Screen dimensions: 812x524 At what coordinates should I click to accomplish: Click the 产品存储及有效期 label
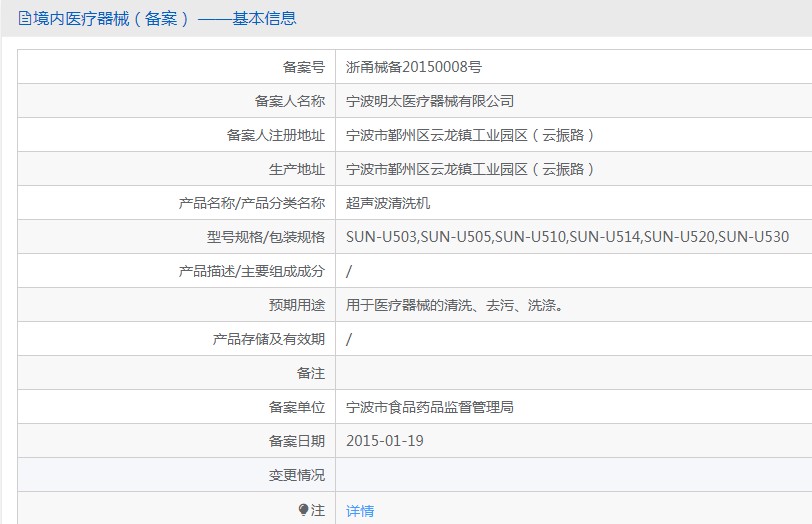pyautogui.click(x=268, y=339)
